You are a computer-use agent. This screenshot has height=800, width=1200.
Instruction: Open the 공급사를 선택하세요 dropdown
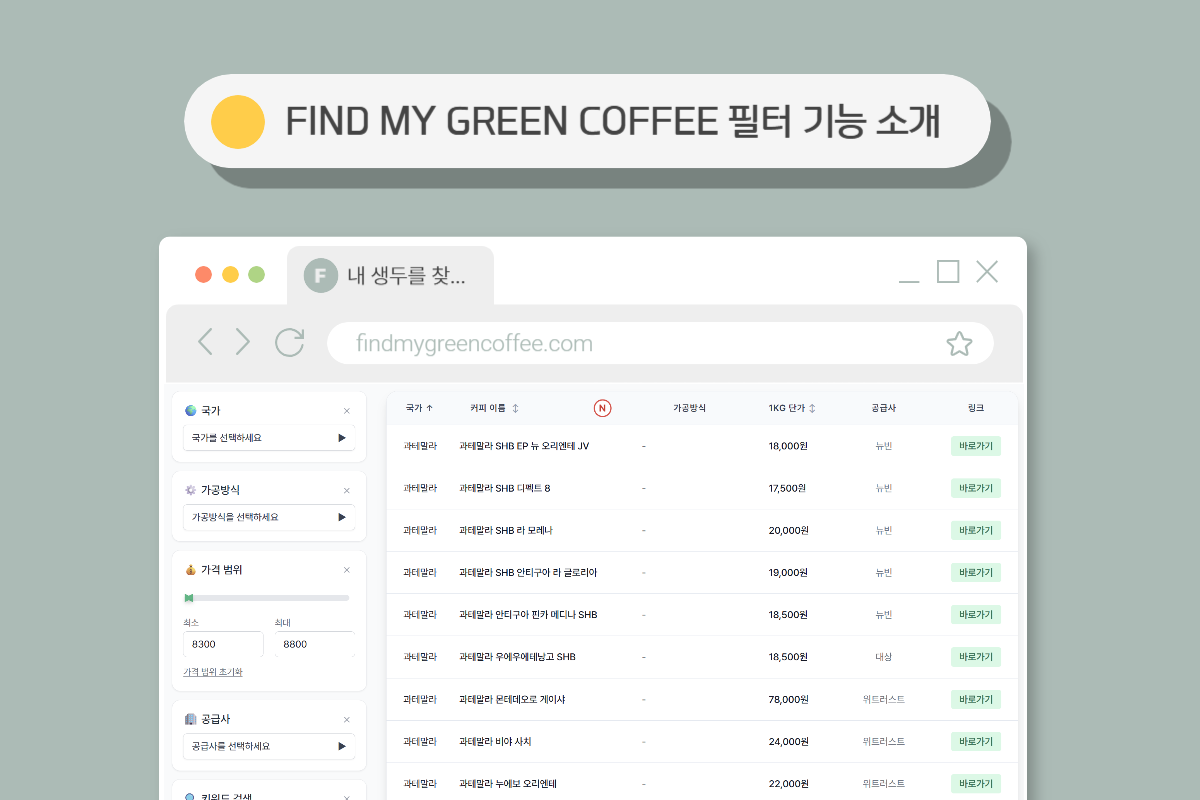point(268,746)
